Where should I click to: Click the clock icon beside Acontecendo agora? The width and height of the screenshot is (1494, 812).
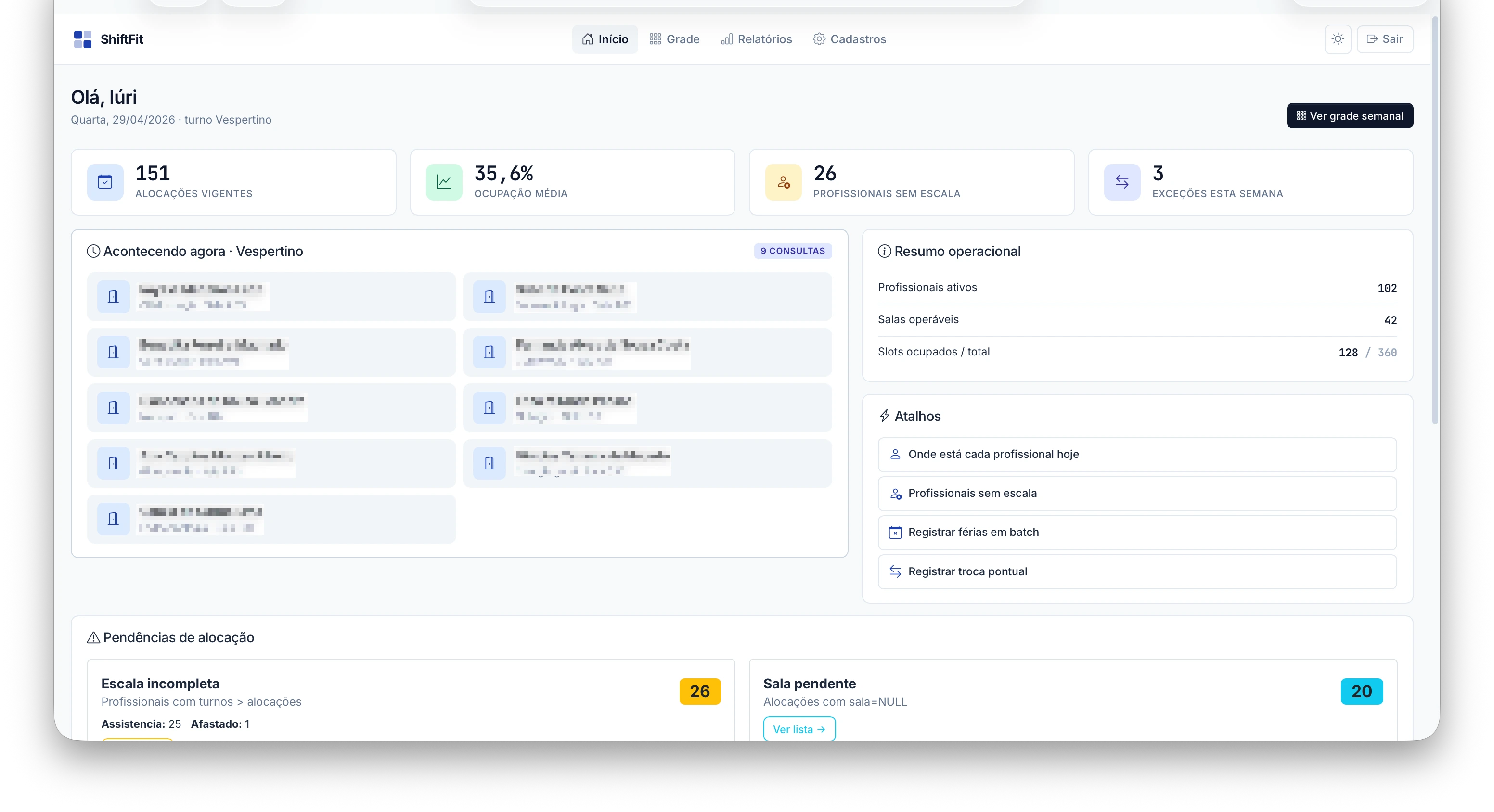(93, 251)
